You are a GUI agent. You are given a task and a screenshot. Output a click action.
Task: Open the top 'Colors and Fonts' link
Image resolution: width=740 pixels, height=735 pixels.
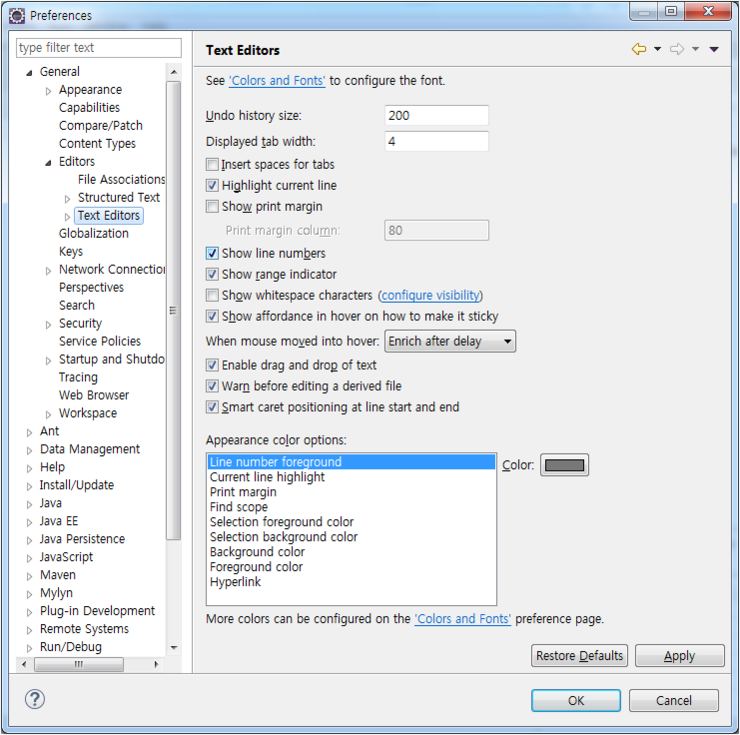(x=277, y=81)
